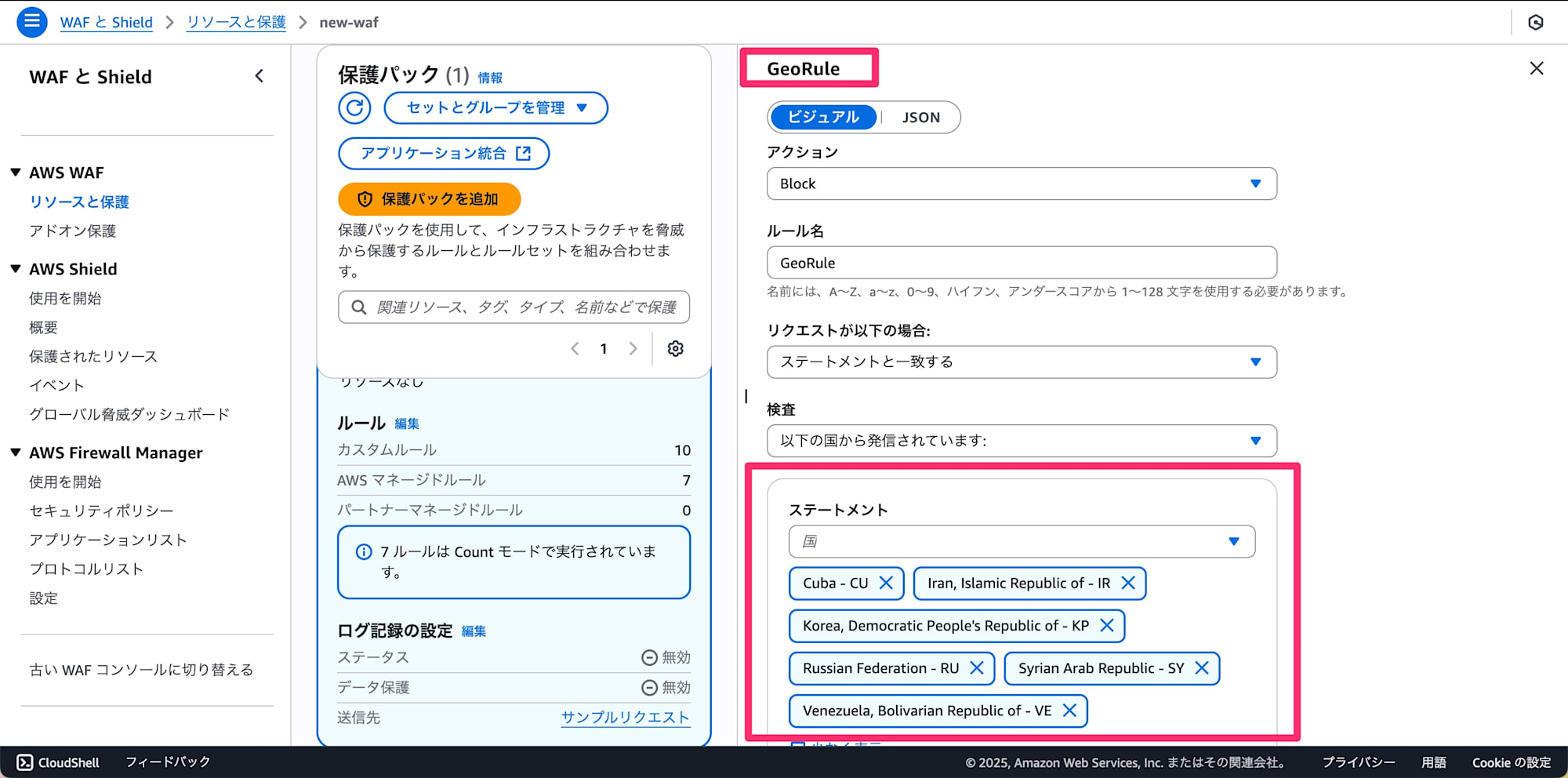The image size is (1568, 778).
Task: Click the カスタムルール count row
Action: [x=514, y=450]
